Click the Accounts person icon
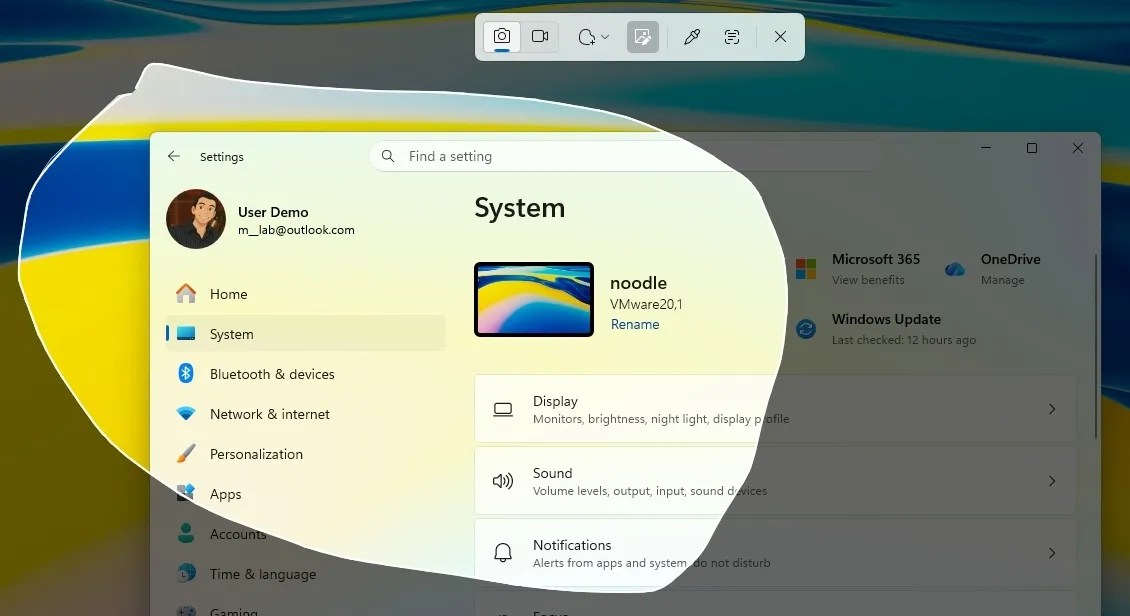 [186, 533]
